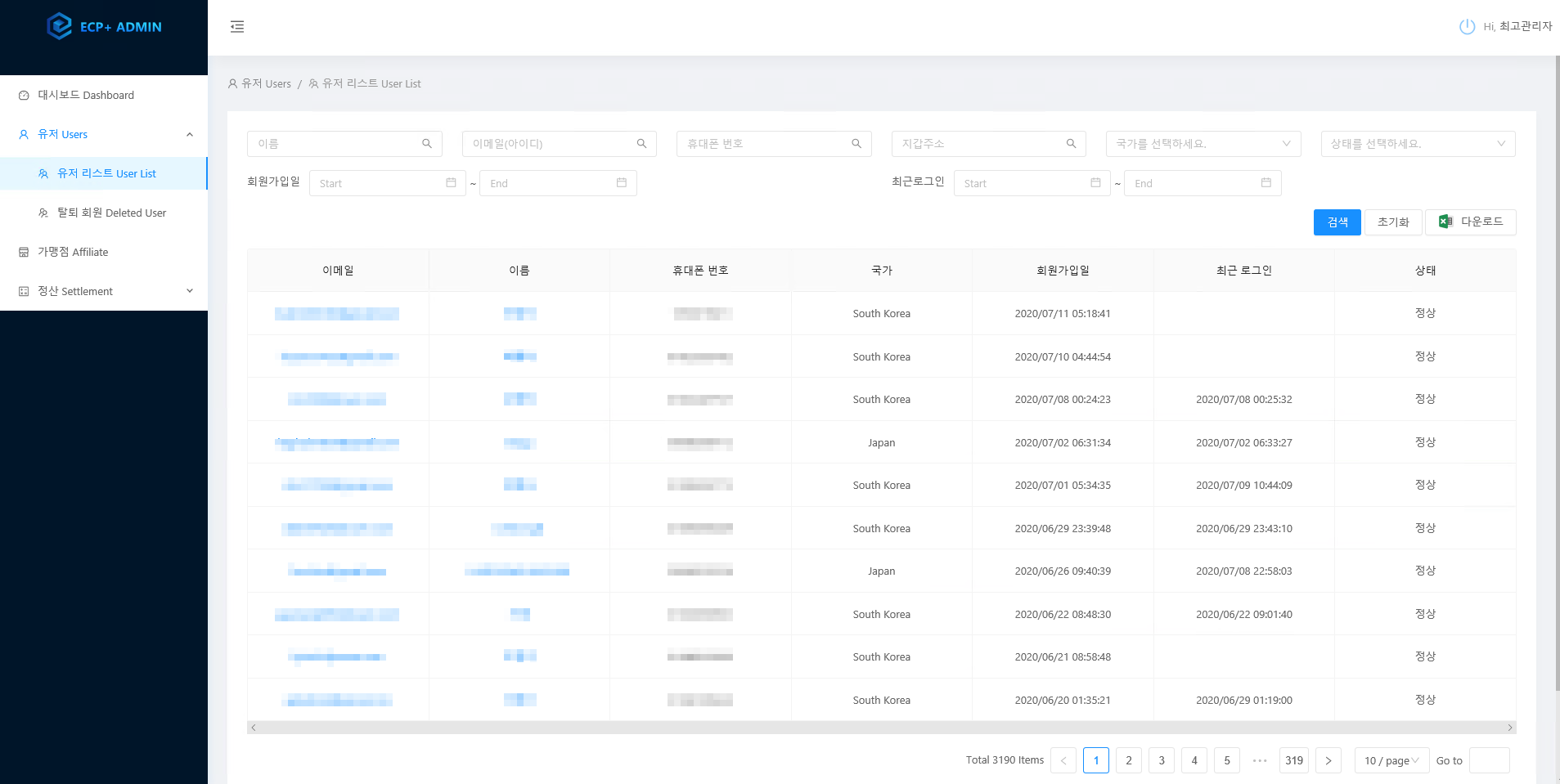Focus the 지갑주소 wallet input
Image resolution: width=1560 pixels, height=784 pixels.
[x=989, y=144]
